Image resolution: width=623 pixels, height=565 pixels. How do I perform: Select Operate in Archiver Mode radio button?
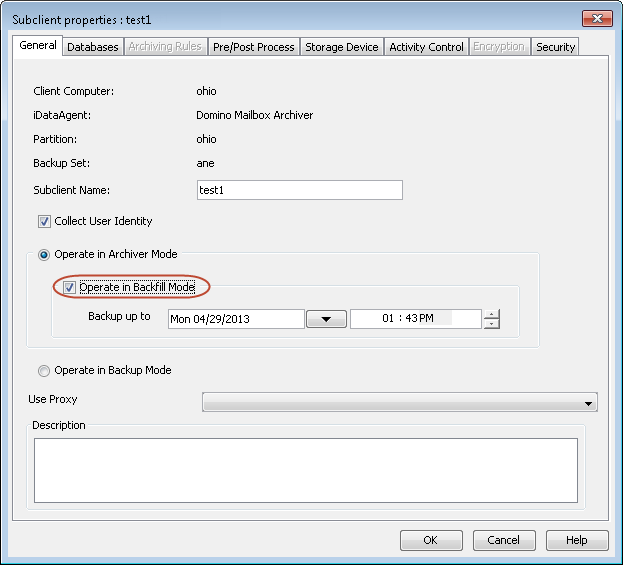[x=44, y=255]
